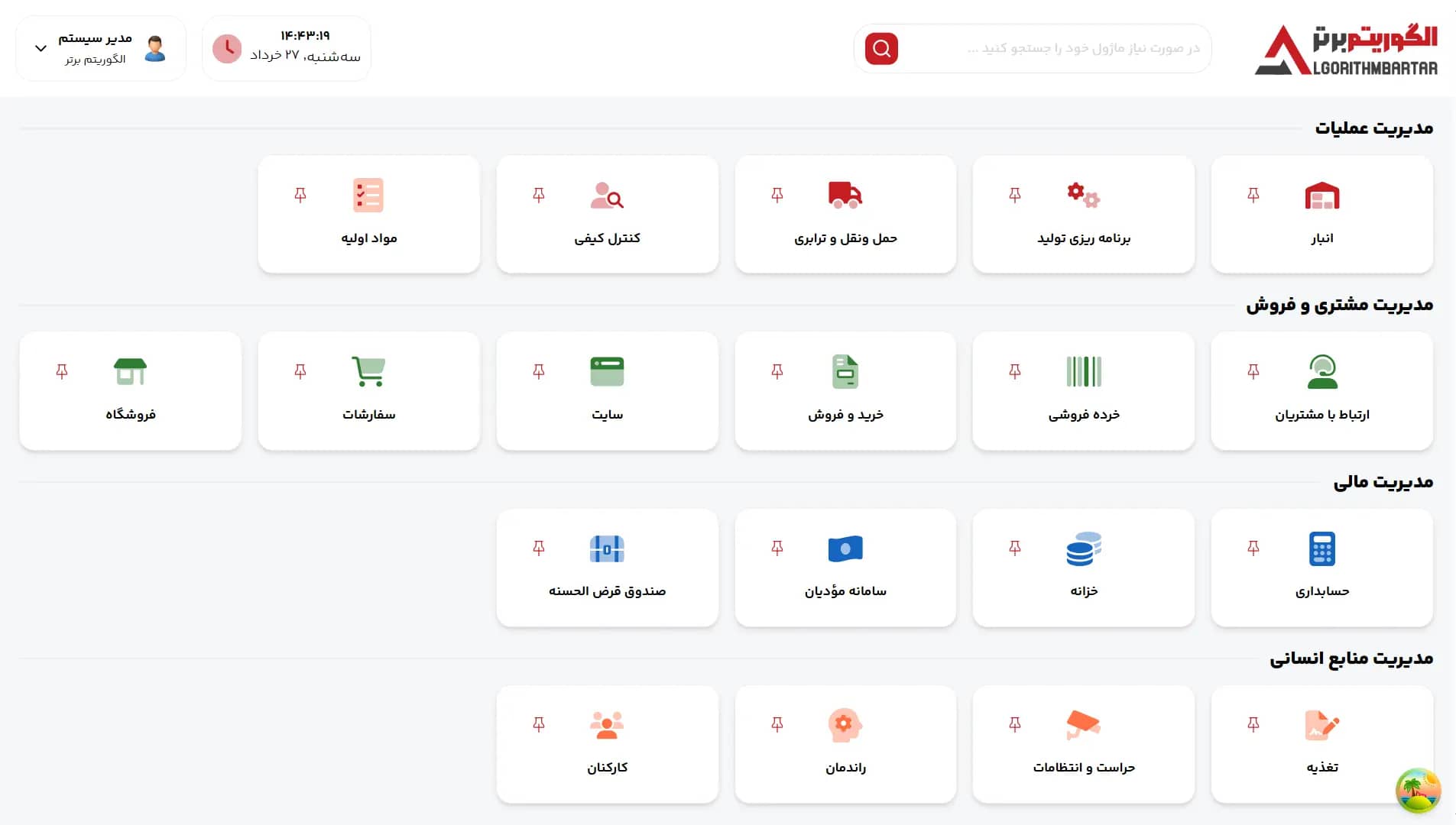Pin the کنترل کیفی module
The width and height of the screenshot is (1456, 825).
coord(538,196)
